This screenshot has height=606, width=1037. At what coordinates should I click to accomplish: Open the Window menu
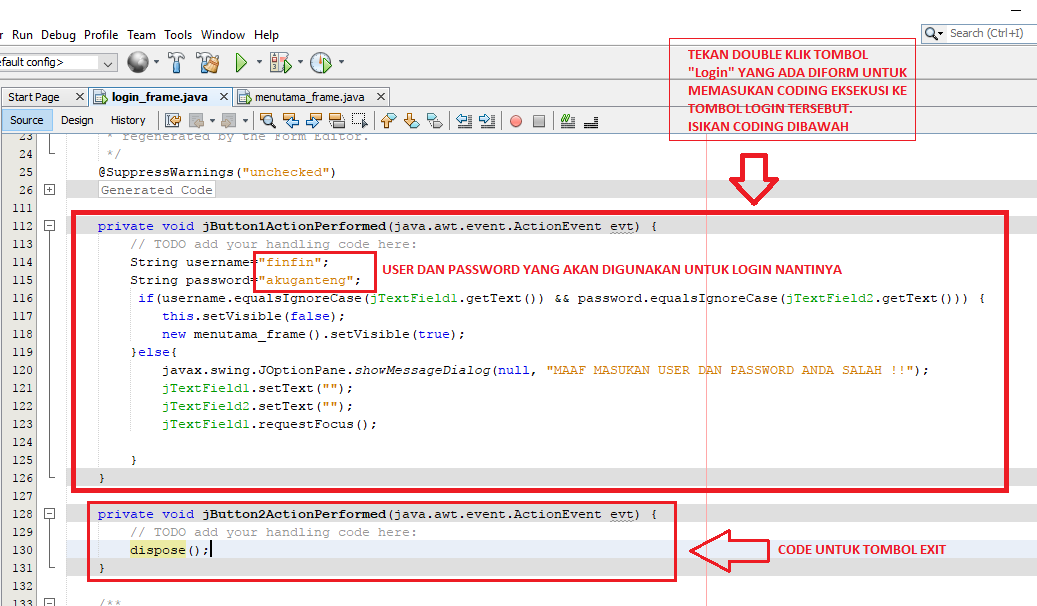pos(223,35)
